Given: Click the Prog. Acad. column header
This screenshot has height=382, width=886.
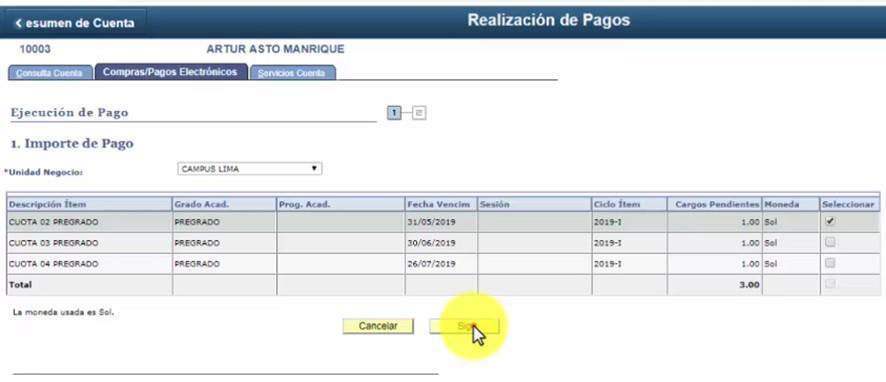Looking at the screenshot, I should tap(341, 205).
